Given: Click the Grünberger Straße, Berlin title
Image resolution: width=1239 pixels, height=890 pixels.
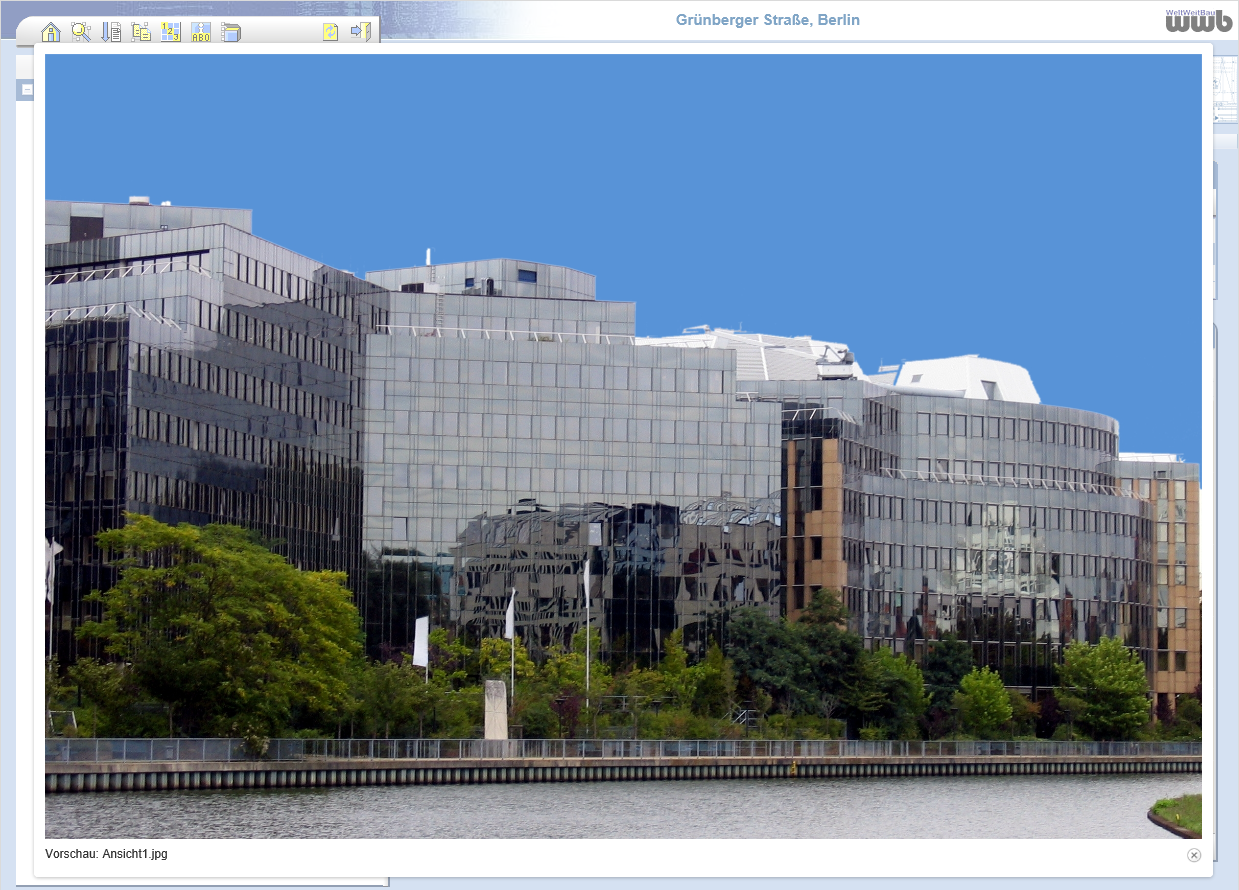Looking at the screenshot, I should (767, 20).
